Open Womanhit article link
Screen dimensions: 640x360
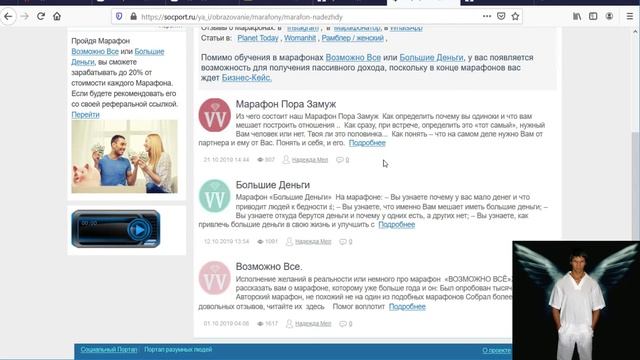[x=300, y=38]
